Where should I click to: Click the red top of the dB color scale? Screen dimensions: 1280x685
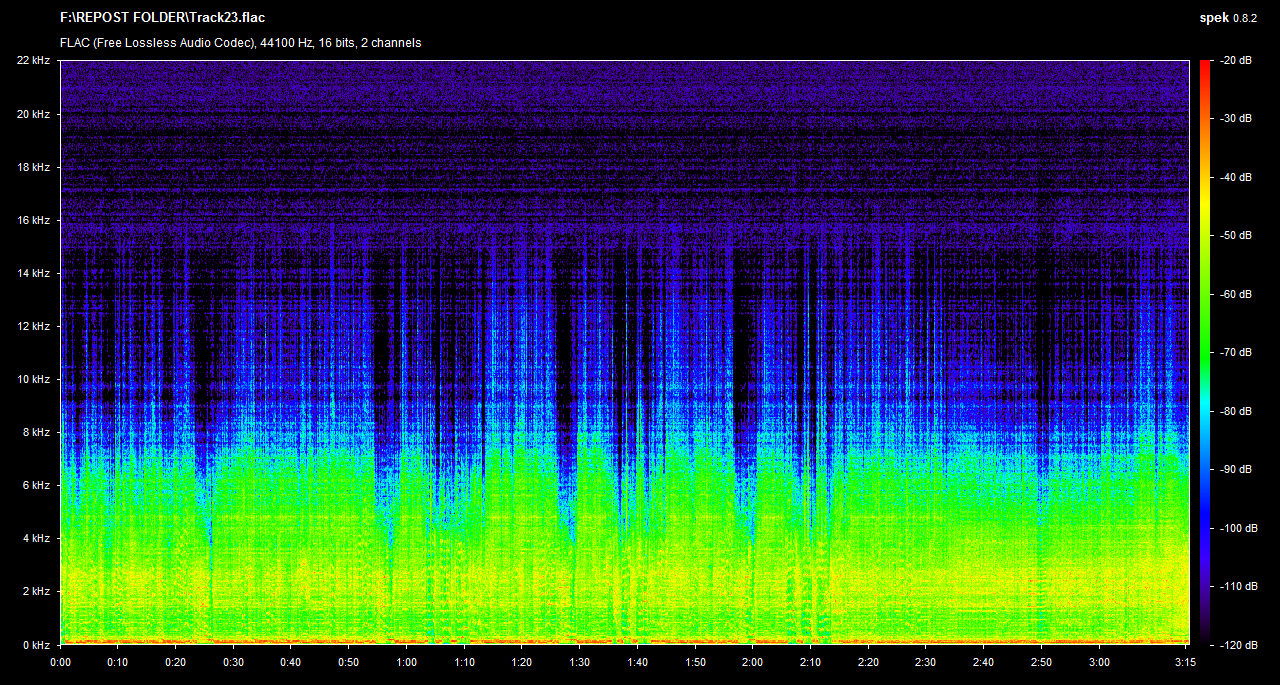click(1203, 68)
